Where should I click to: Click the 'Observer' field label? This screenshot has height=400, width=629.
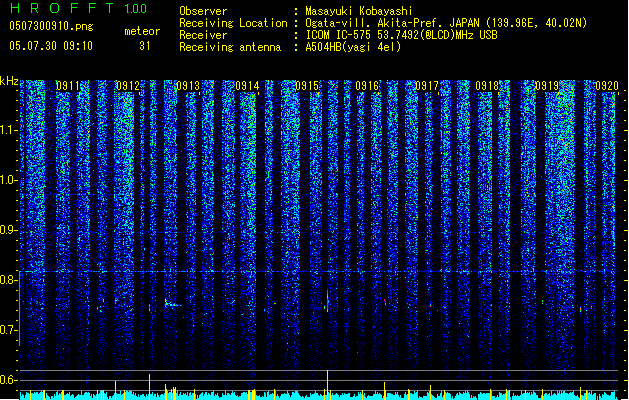[x=203, y=11]
